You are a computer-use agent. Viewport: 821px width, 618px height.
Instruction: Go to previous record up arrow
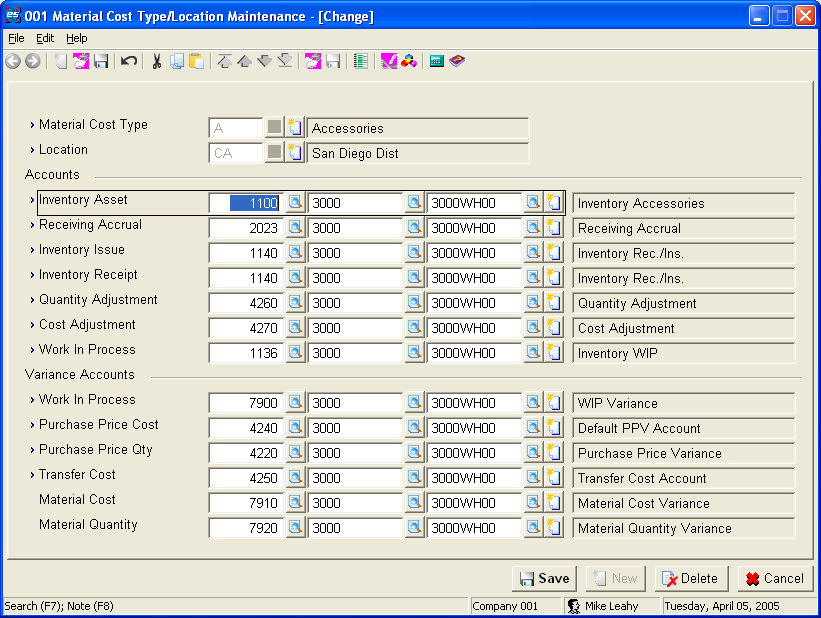(244, 61)
